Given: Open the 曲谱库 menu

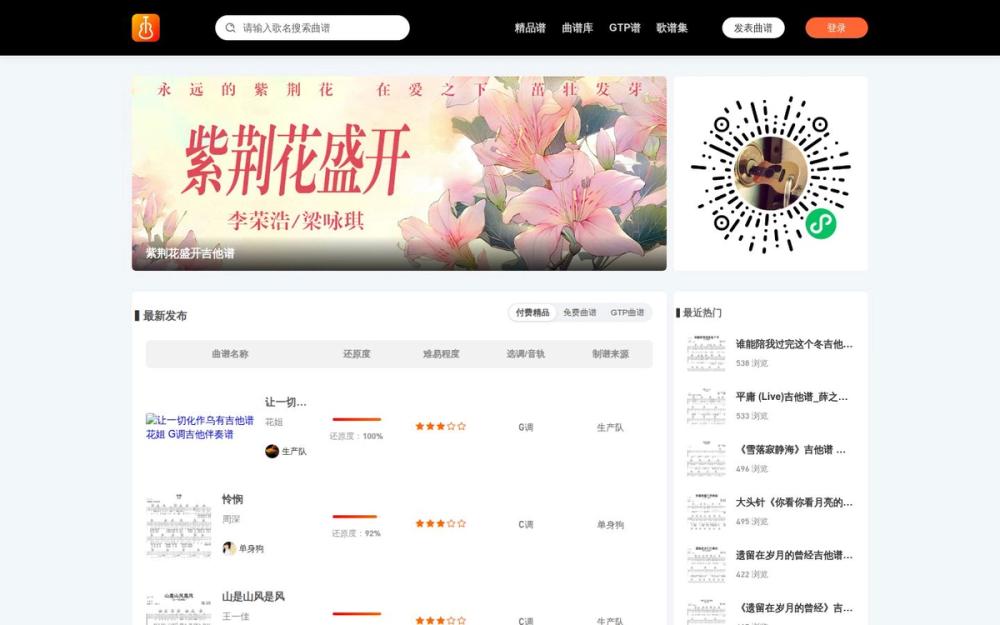Looking at the screenshot, I should click(577, 28).
